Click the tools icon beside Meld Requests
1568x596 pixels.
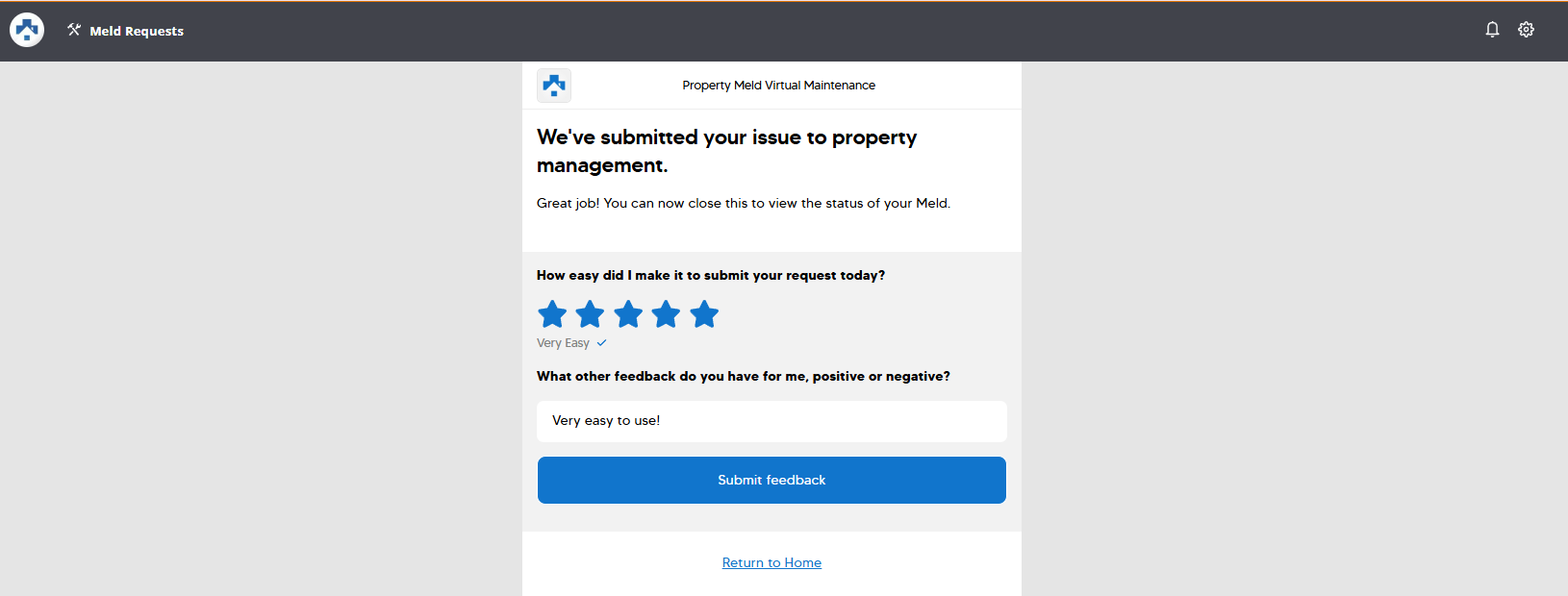[x=74, y=31]
